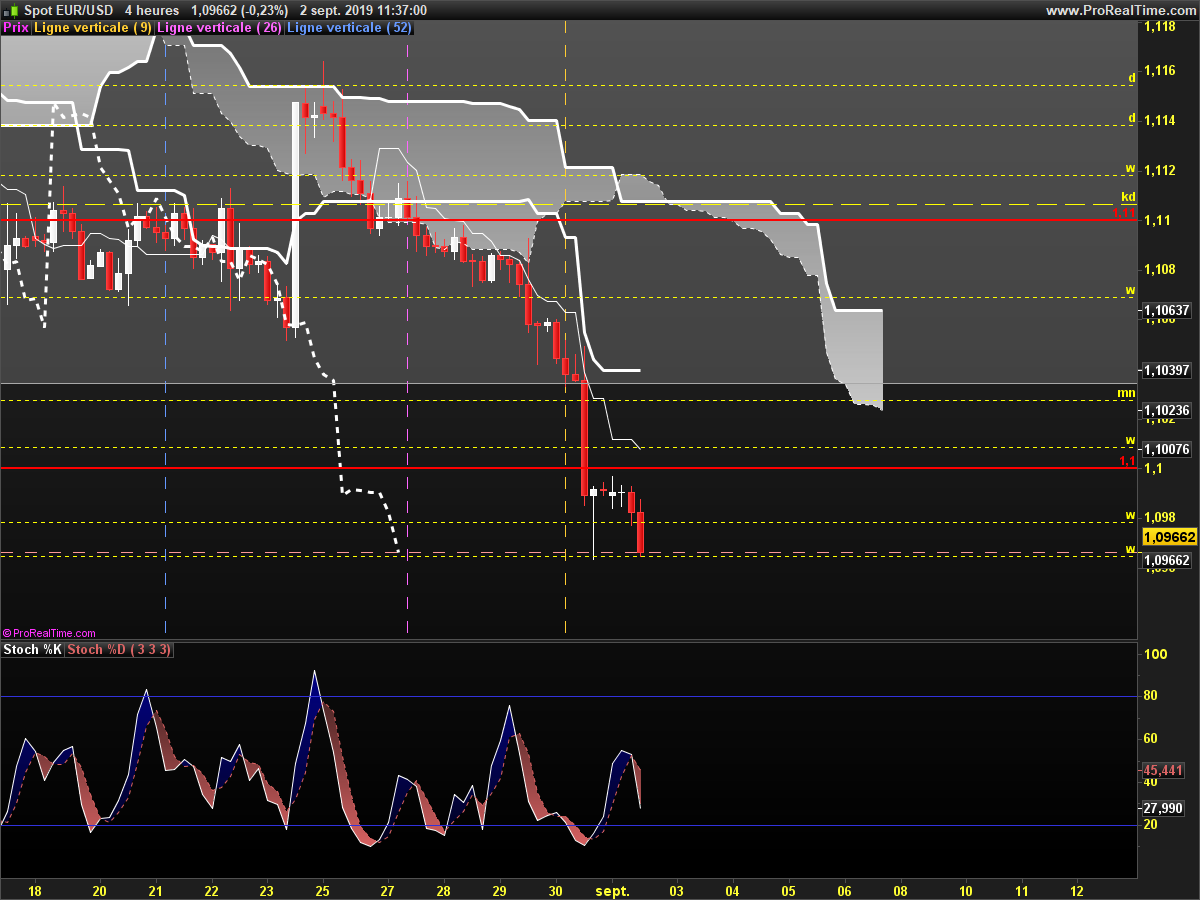
Task: Click the 1,10637 price tag on axis
Action: pyautogui.click(x=1167, y=311)
